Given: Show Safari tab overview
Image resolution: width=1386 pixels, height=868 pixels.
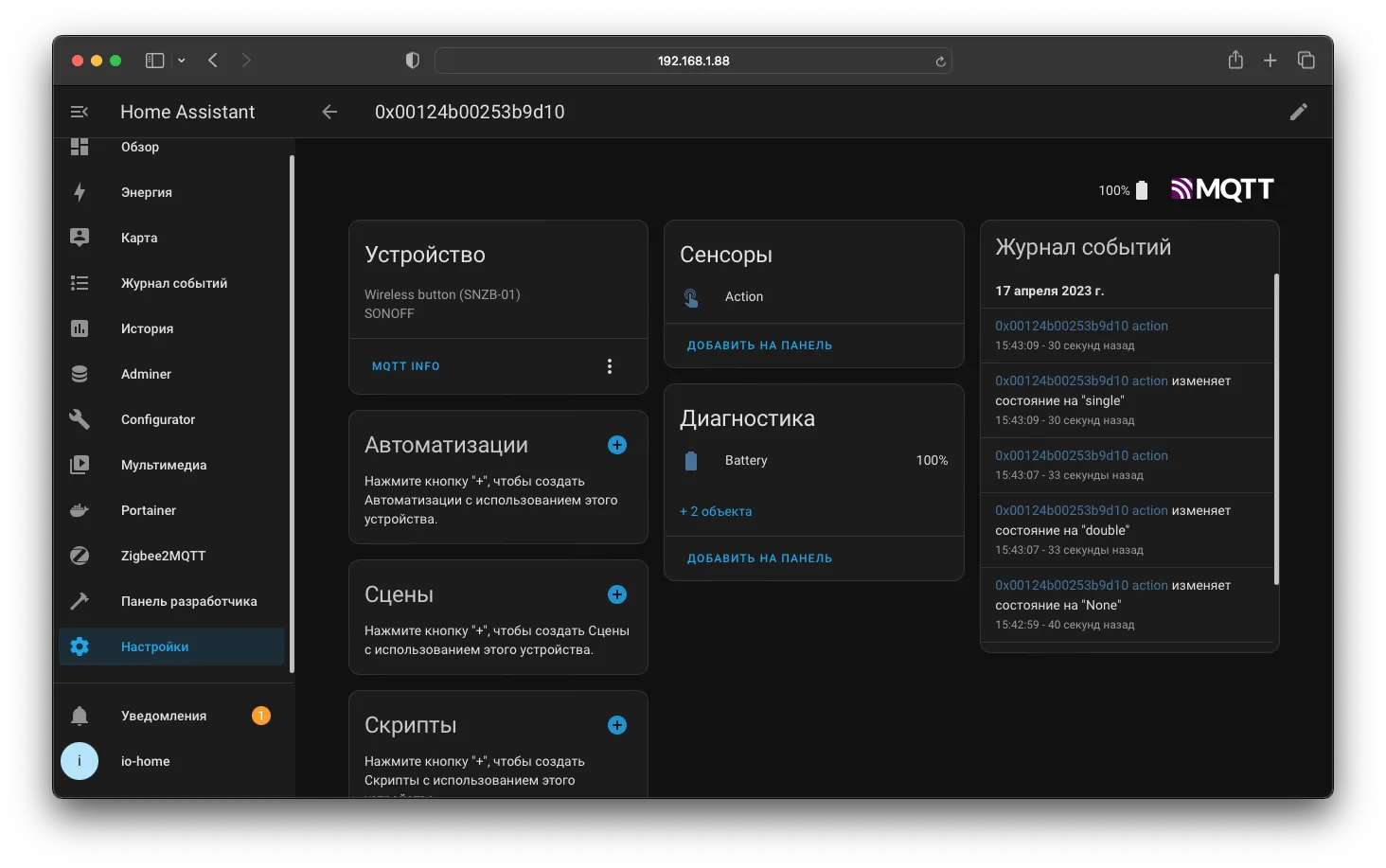Looking at the screenshot, I should 1306,61.
